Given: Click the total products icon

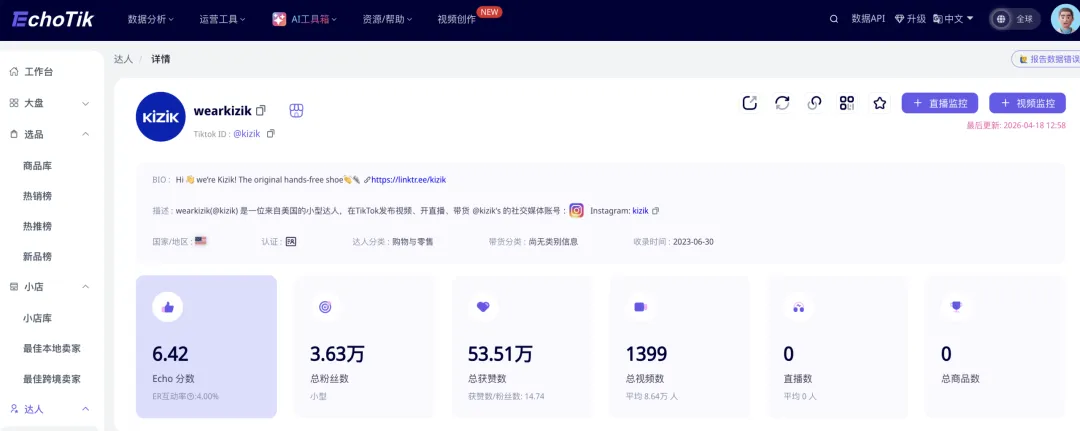Looking at the screenshot, I should point(956,306).
